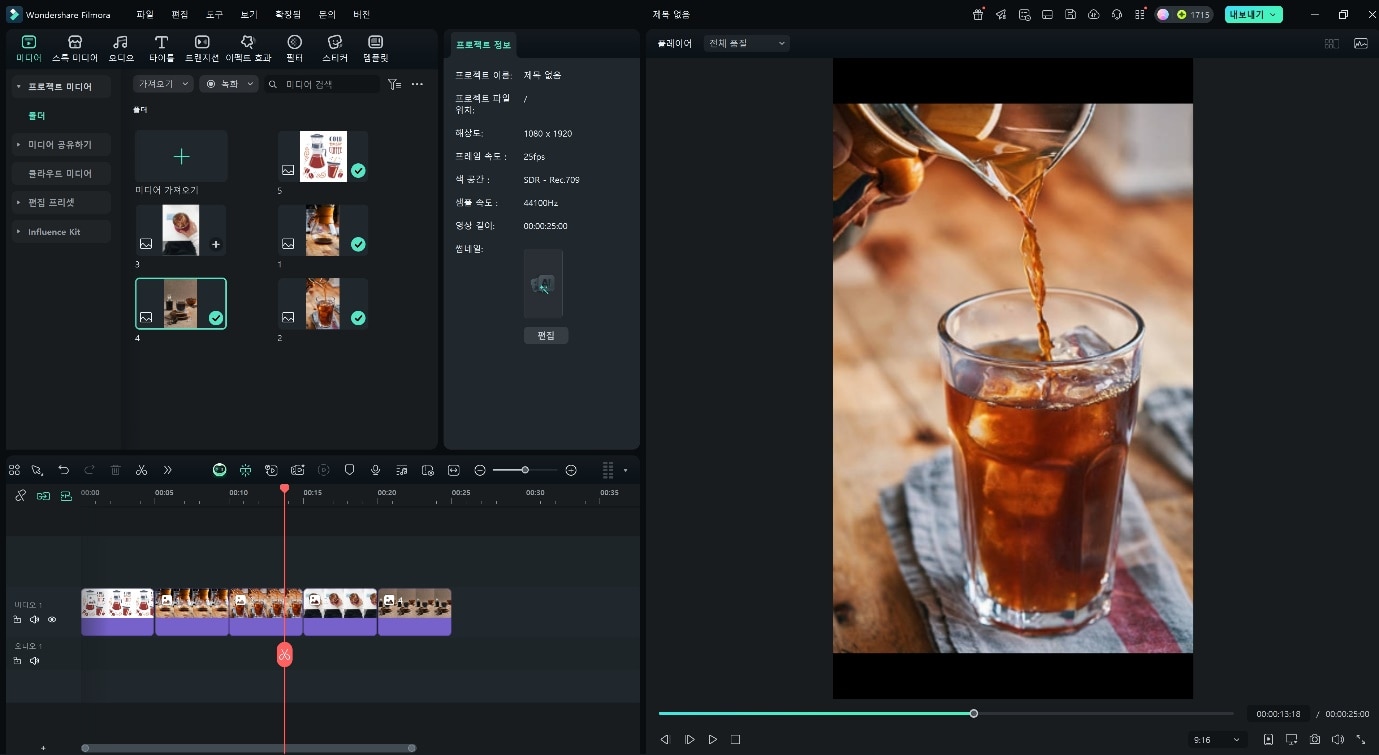Open the 파일 menu
The height and width of the screenshot is (755, 1379).
point(145,15)
